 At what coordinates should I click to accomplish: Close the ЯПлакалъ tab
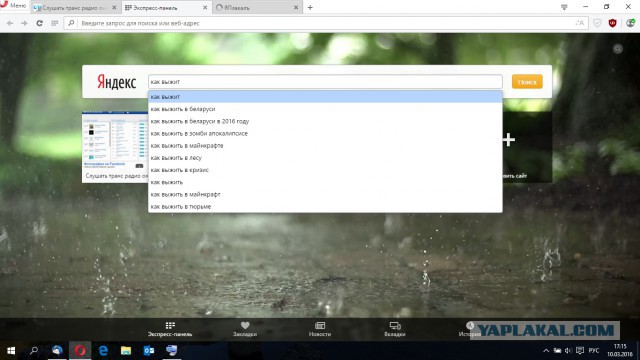click(x=296, y=7)
